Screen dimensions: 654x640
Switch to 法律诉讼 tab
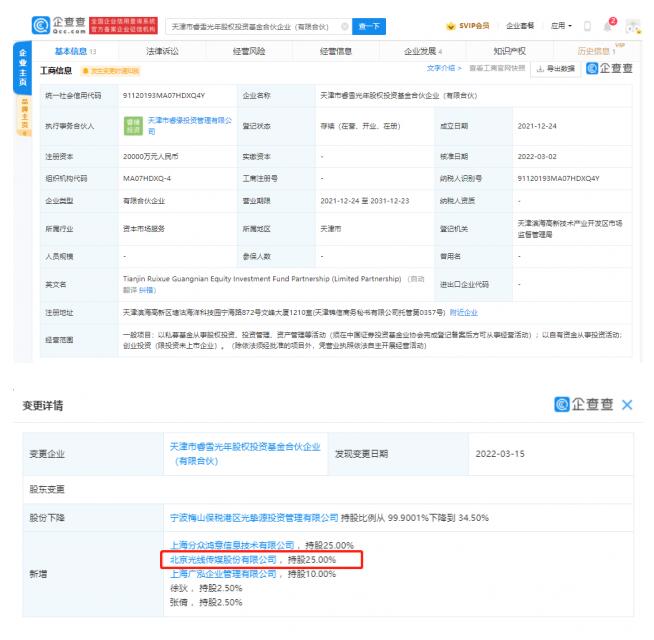(162, 51)
